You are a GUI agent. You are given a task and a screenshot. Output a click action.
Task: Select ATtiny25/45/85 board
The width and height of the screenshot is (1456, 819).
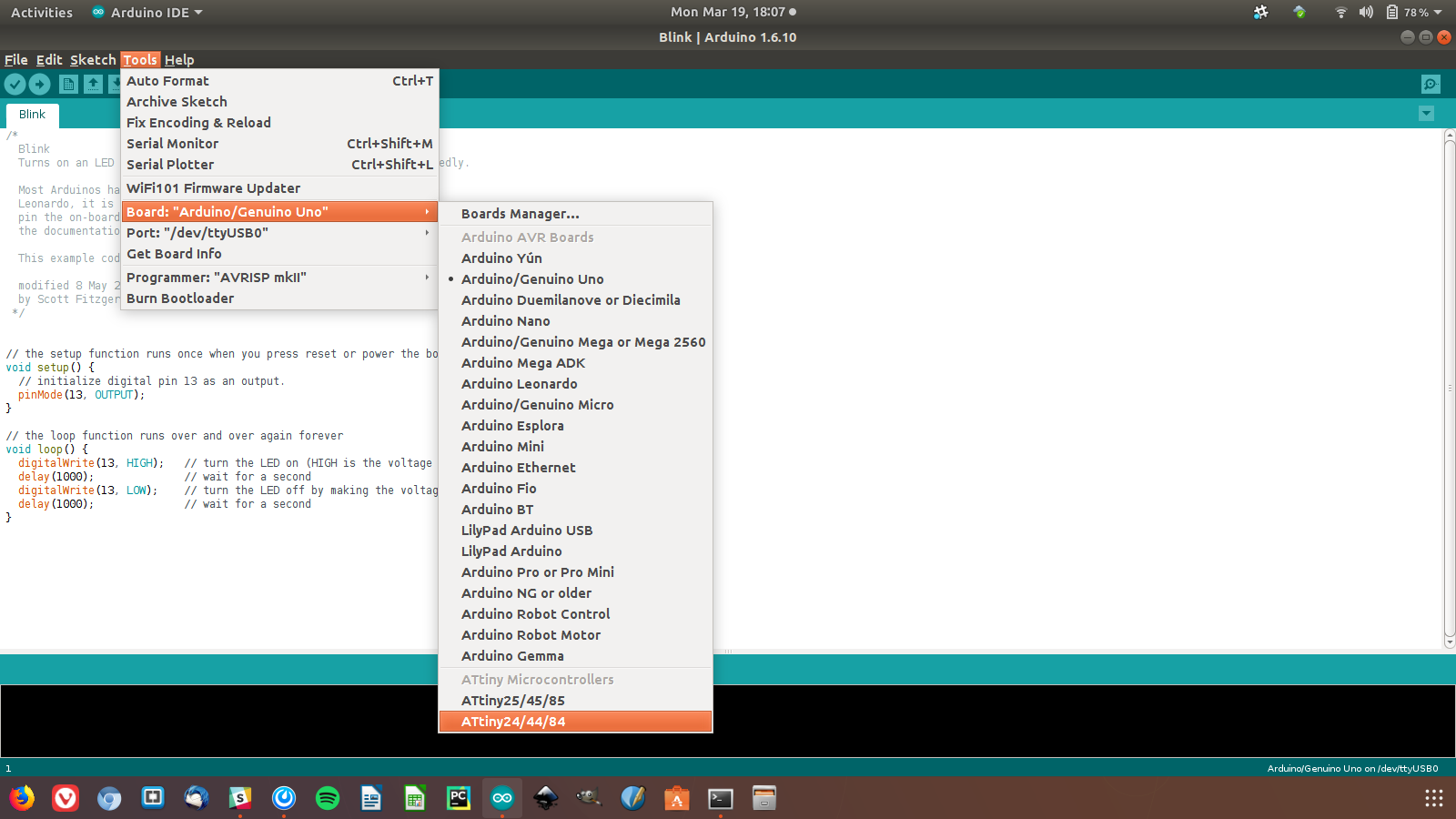(x=575, y=701)
